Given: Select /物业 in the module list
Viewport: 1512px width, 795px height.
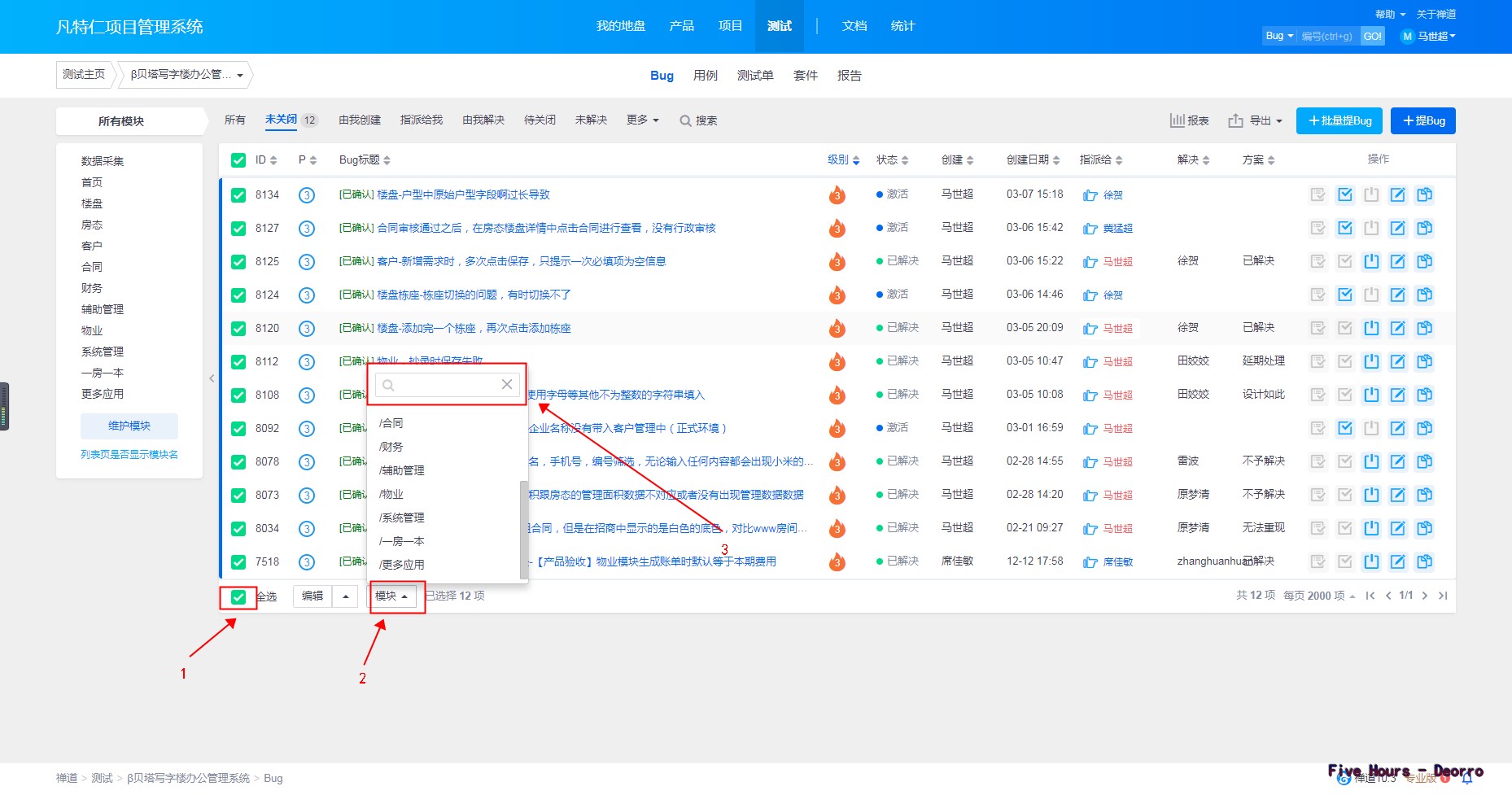Looking at the screenshot, I should [391, 494].
